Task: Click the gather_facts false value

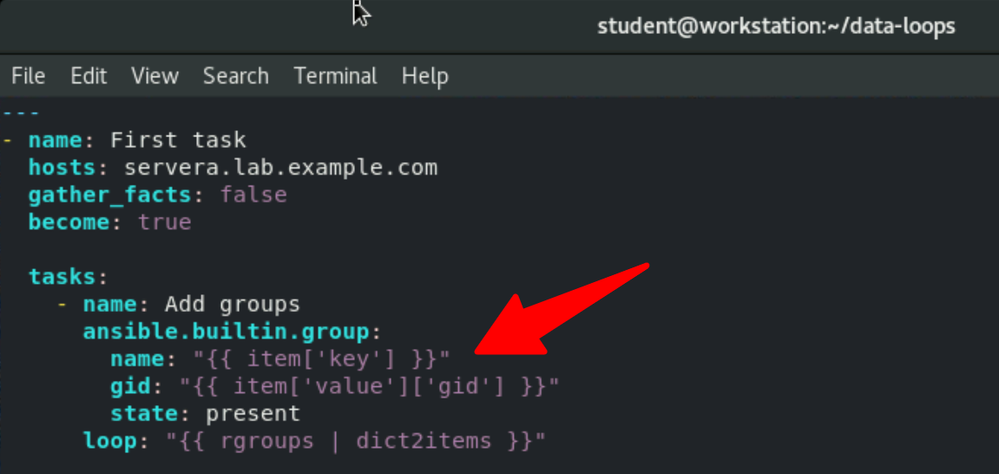Action: pos(254,194)
